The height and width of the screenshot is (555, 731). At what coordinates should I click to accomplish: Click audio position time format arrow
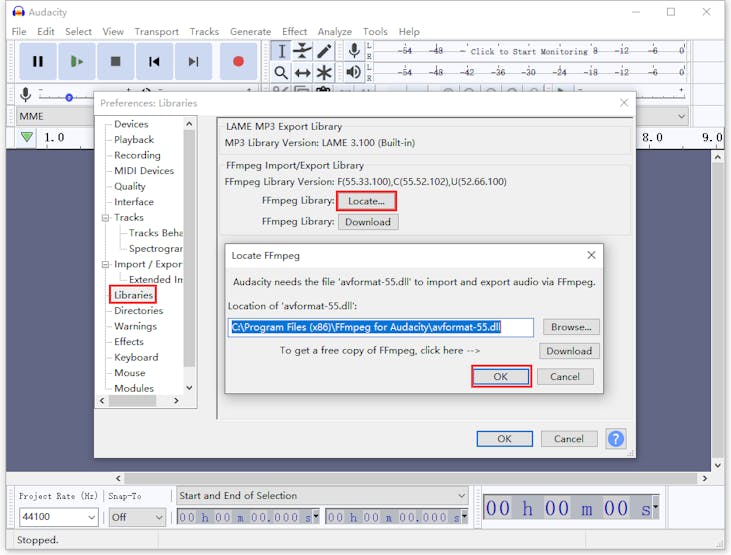tap(655, 506)
